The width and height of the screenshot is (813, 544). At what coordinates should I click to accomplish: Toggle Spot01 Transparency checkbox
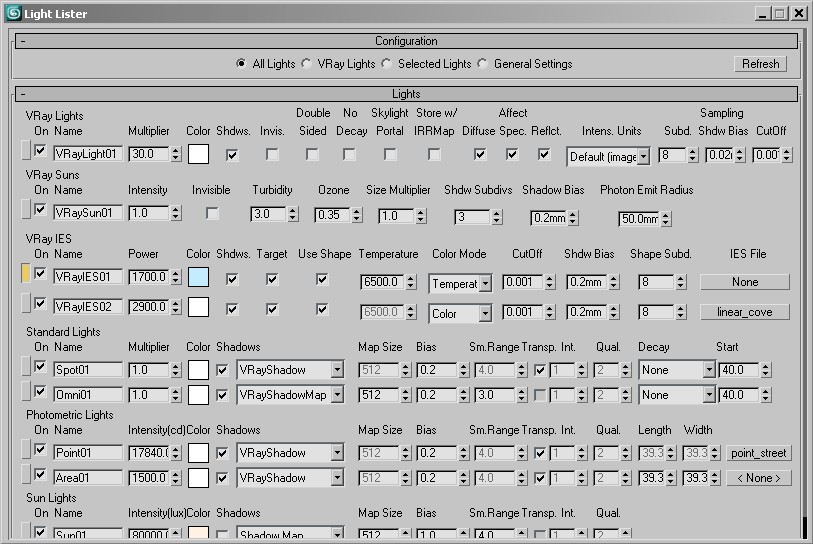coord(540,370)
